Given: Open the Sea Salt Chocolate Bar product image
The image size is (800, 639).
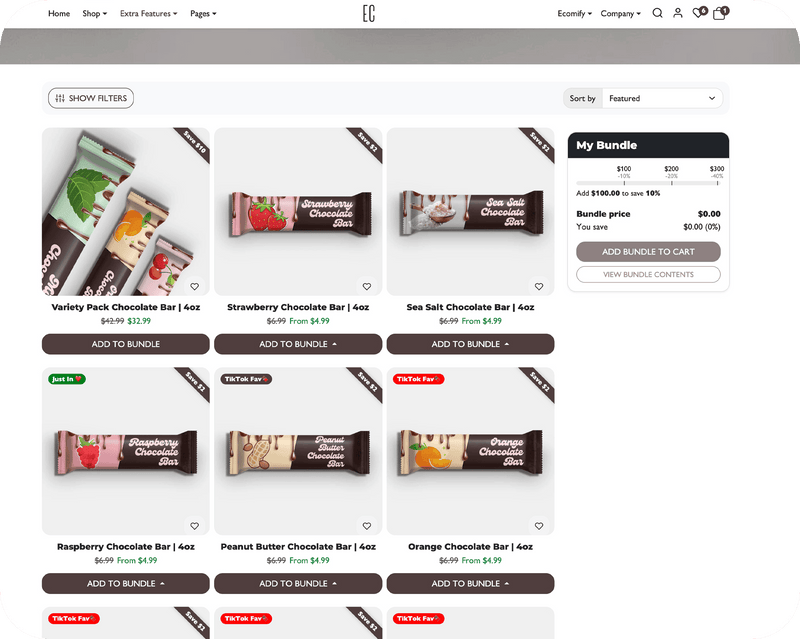Looking at the screenshot, I should pyautogui.click(x=470, y=212).
